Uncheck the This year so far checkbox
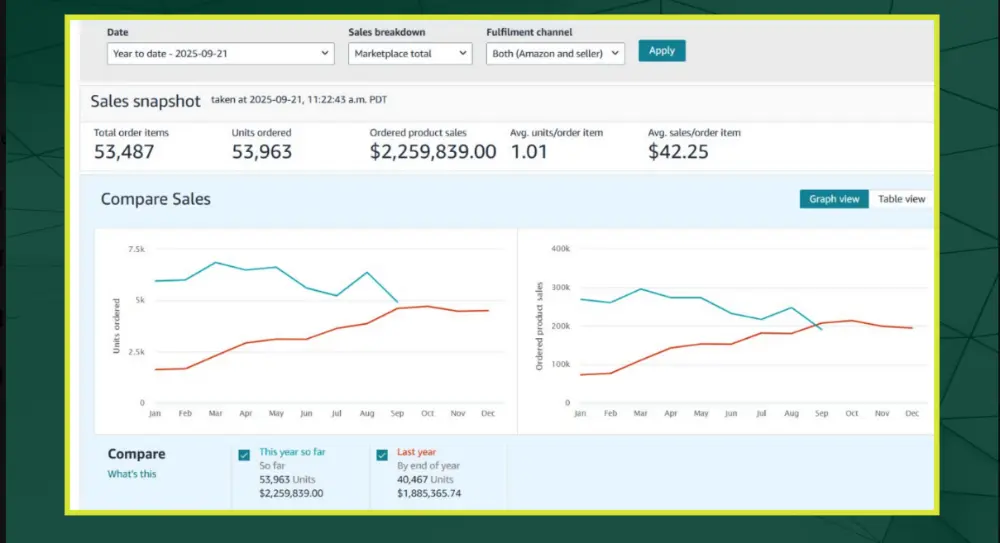This screenshot has height=543, width=1000. (x=244, y=455)
